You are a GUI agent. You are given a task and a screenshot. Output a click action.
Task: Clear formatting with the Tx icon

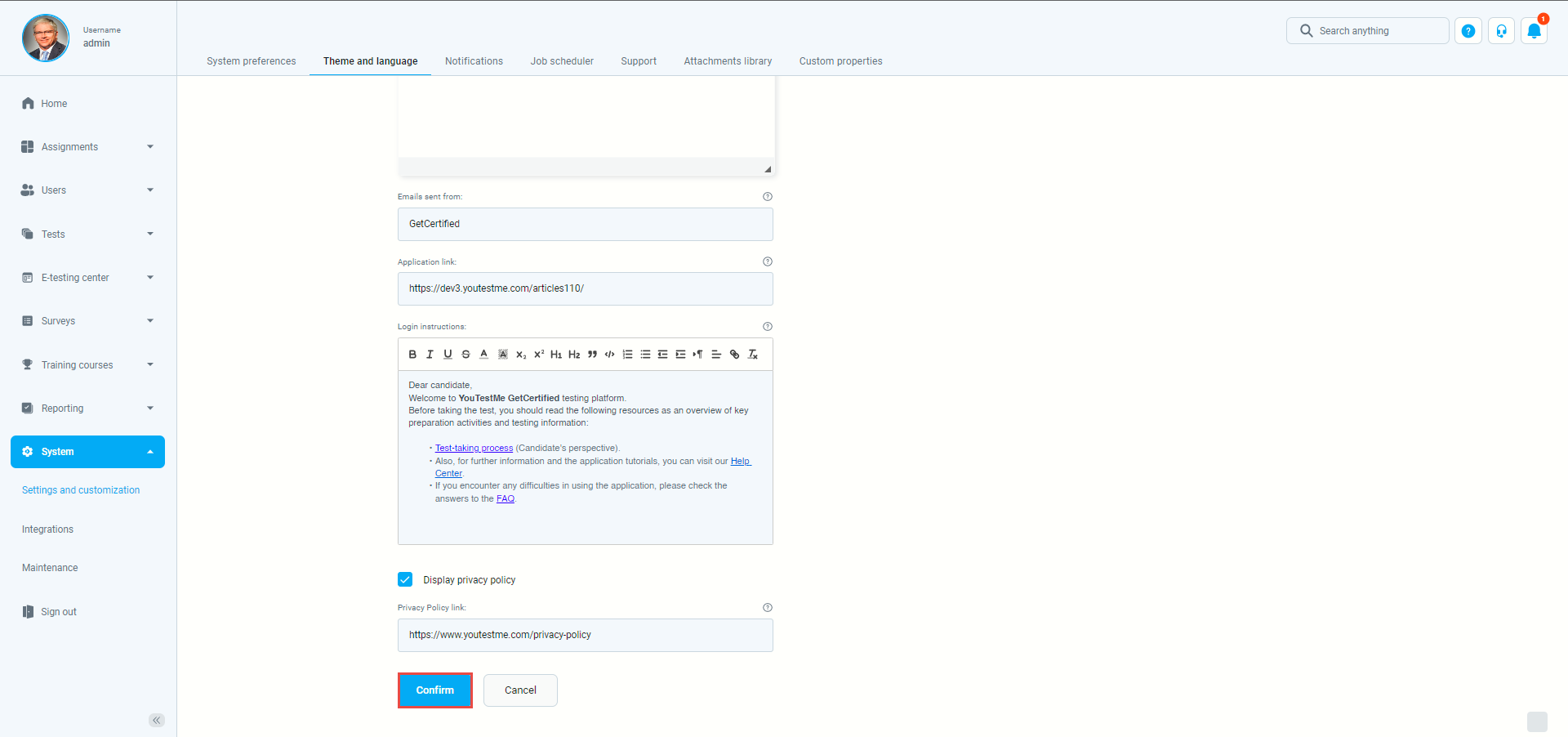(x=753, y=355)
